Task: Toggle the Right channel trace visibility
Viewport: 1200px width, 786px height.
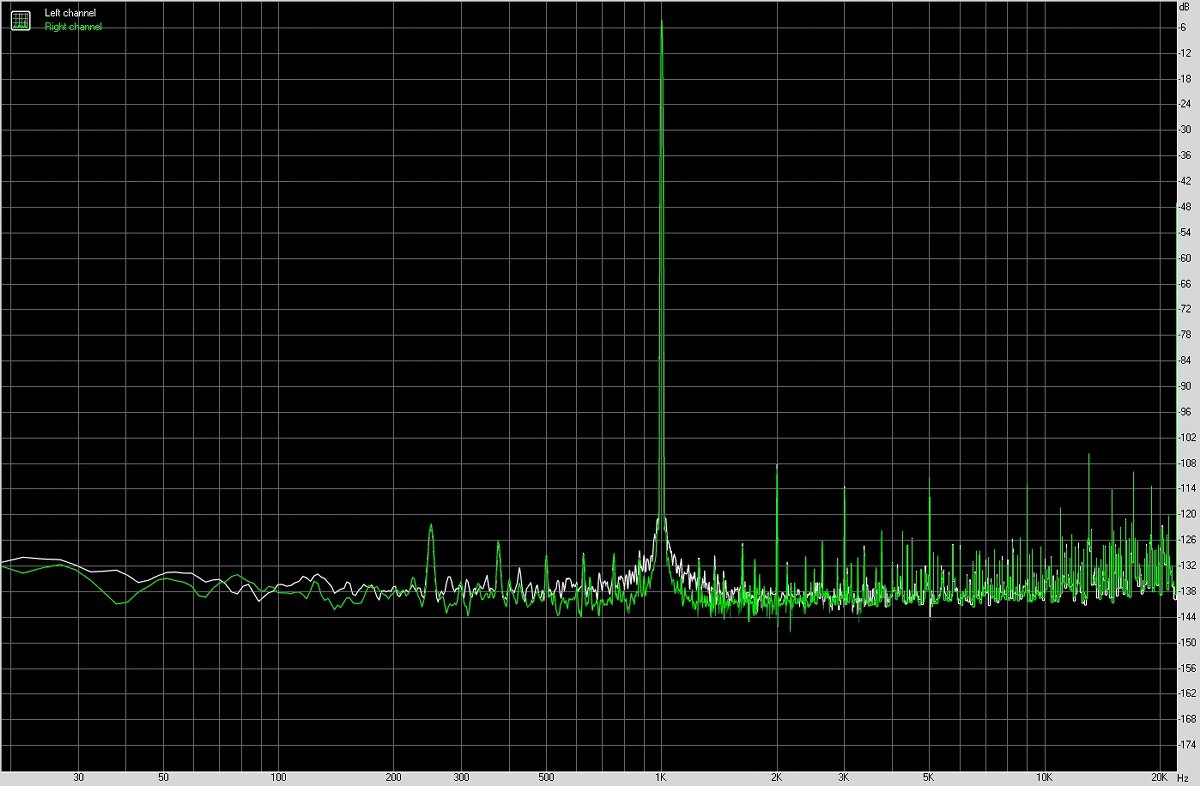Action: tap(74, 27)
